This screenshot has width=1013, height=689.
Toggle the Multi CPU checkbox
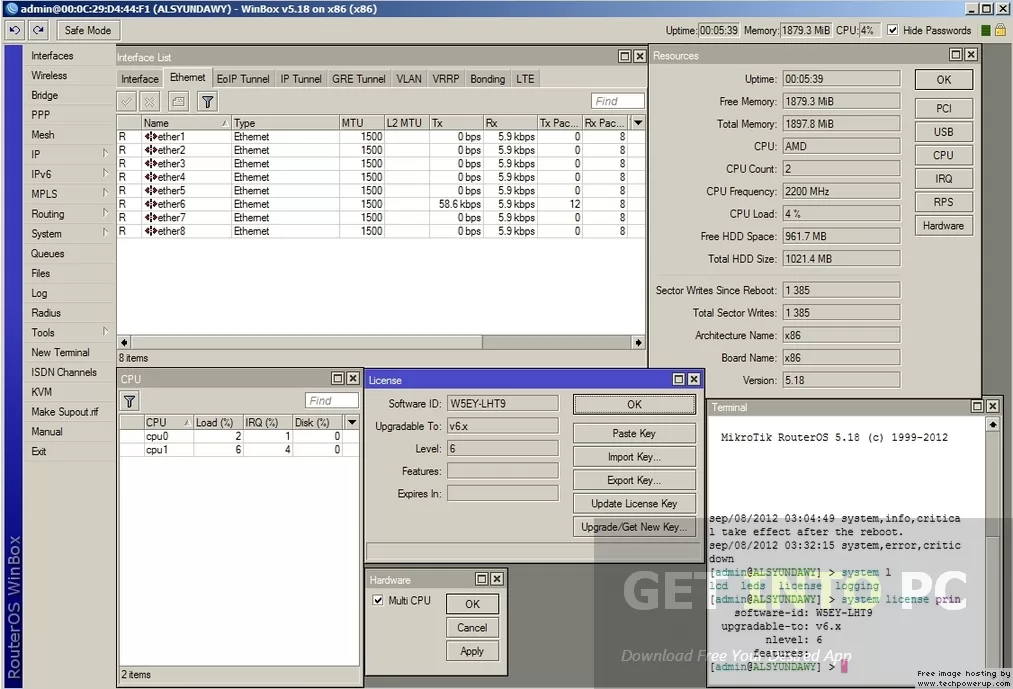pos(378,600)
